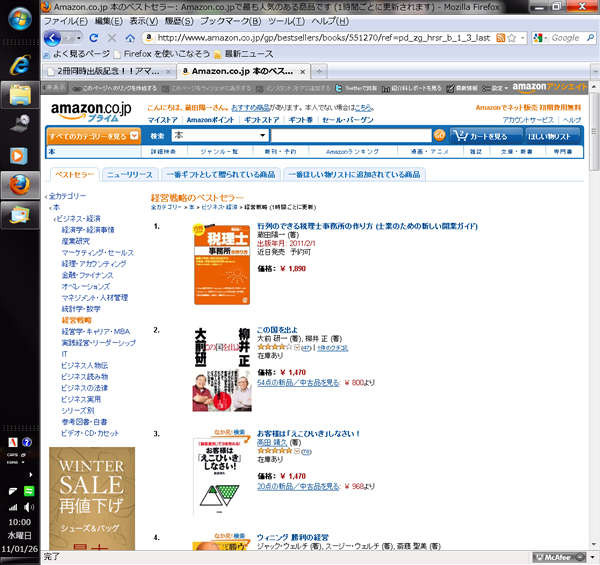Screen dimensions: 600x565
Task: Open Internet Explorer from the taskbar
Action: pyautogui.click(x=20, y=65)
